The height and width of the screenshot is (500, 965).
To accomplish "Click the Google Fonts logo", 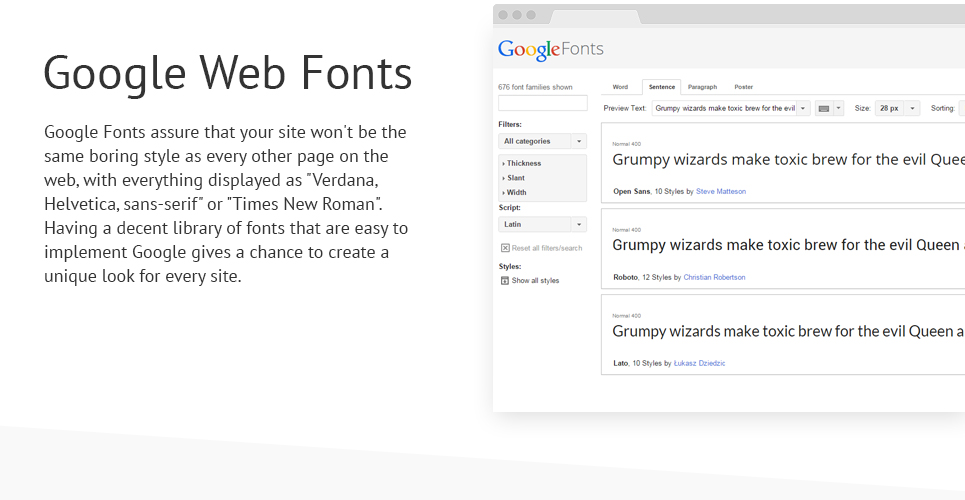I will (x=551, y=49).
